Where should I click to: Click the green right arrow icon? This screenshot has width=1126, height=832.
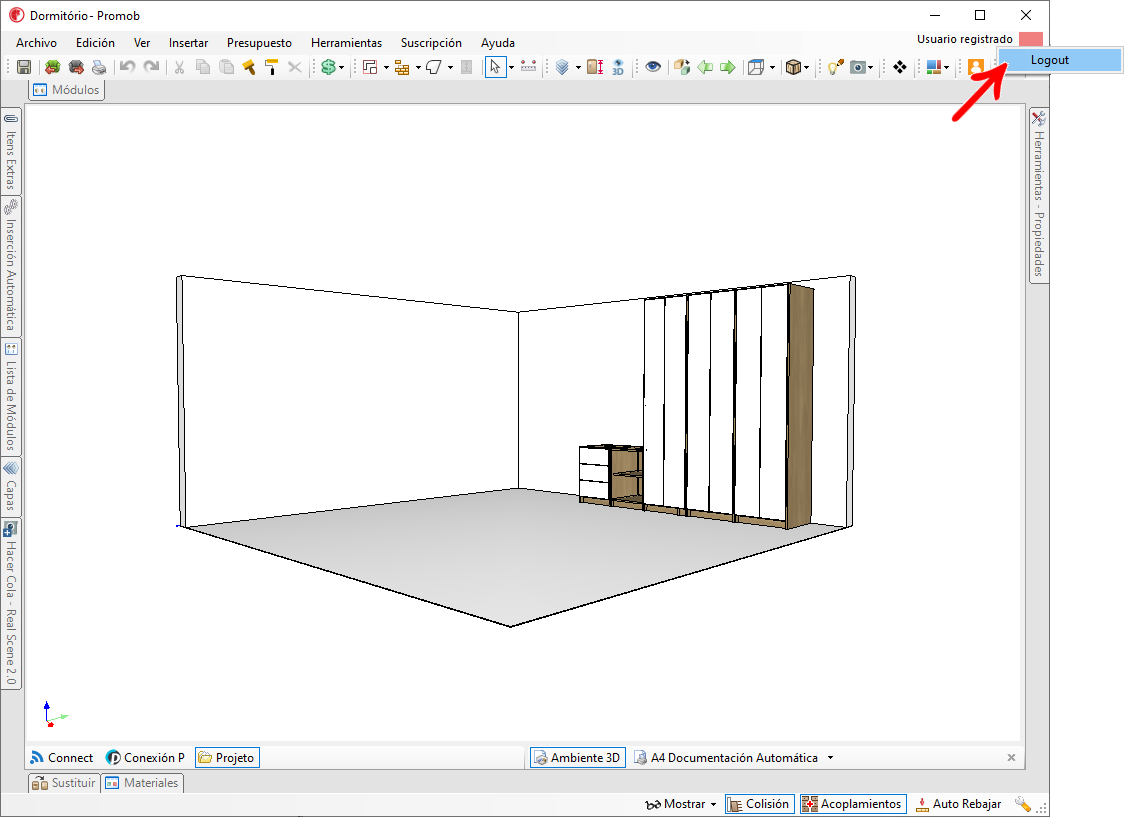[x=727, y=67]
